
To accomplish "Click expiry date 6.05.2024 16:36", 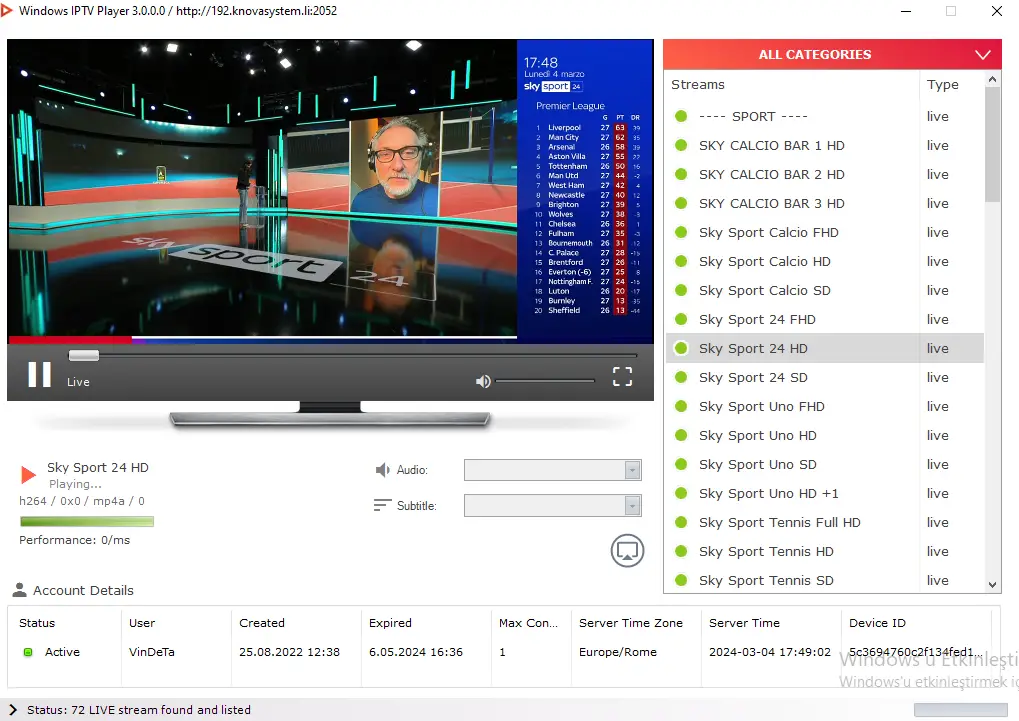I will [416, 652].
